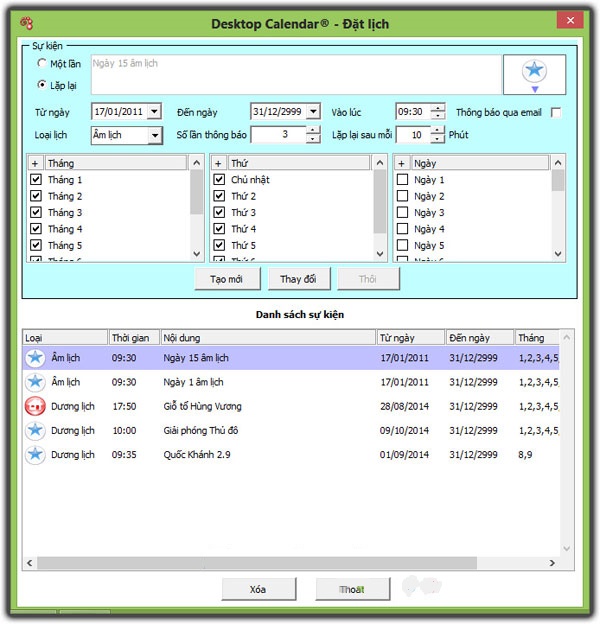Increase the 'Vào lúc' time spinner
This screenshot has height=624, width=600.
pyautogui.click(x=438, y=107)
